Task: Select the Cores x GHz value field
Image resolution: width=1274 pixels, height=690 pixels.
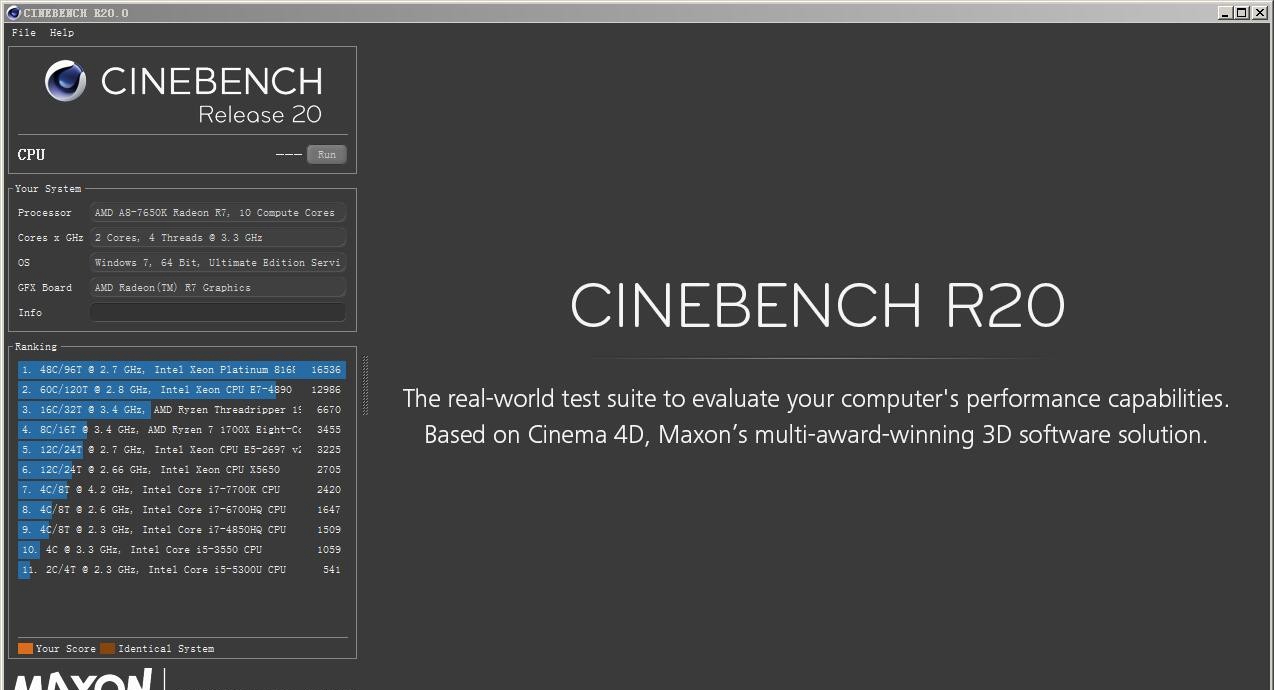Action: [x=218, y=238]
